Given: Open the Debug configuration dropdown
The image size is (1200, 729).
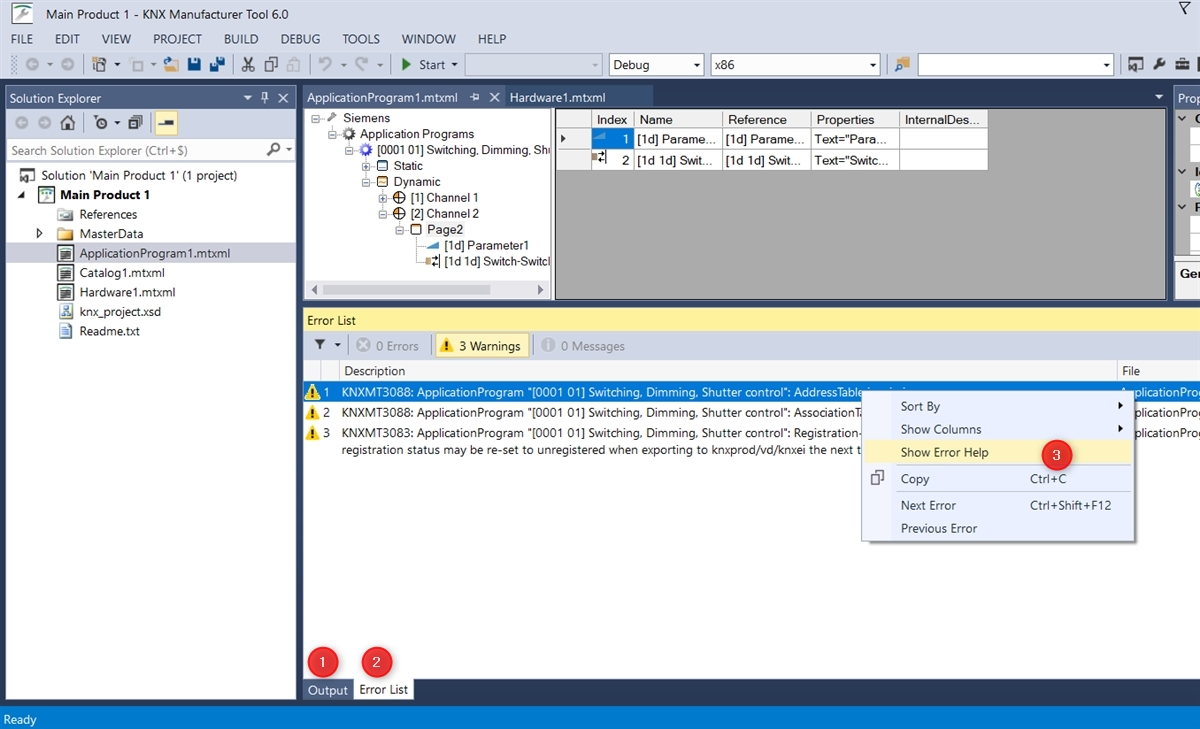Looking at the screenshot, I should tap(697, 65).
